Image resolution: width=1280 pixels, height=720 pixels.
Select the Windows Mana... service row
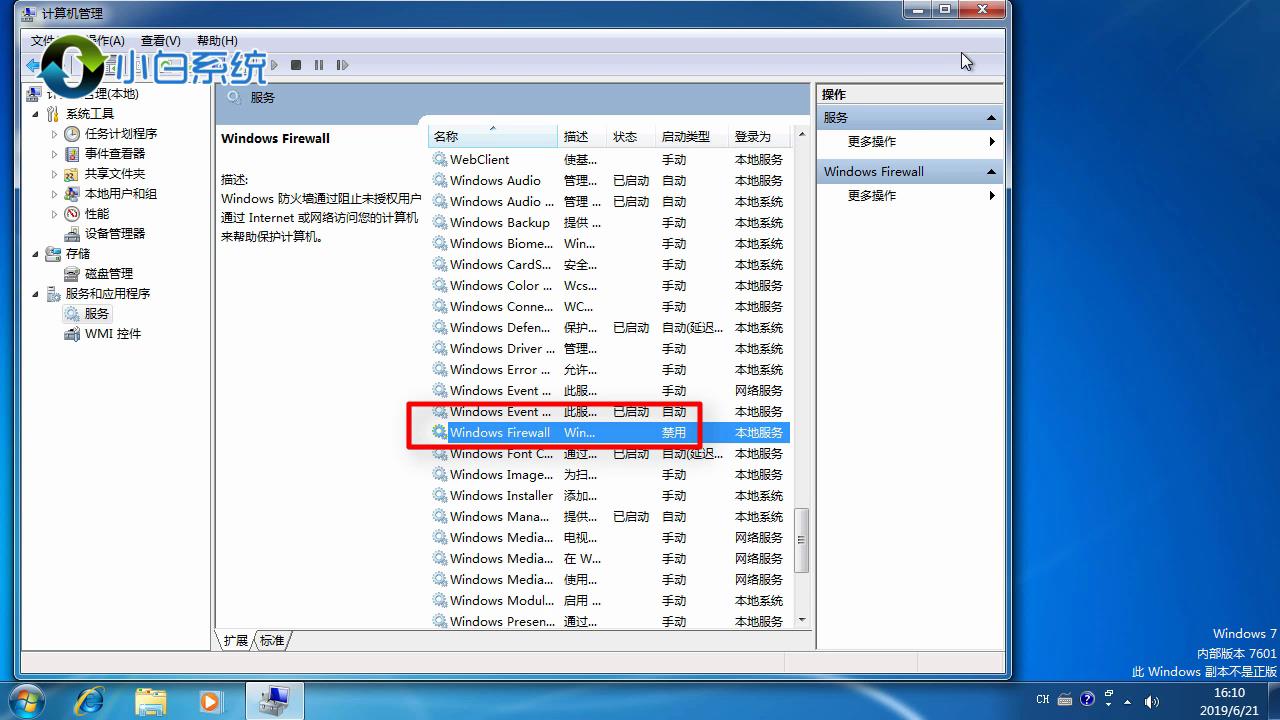coord(610,516)
